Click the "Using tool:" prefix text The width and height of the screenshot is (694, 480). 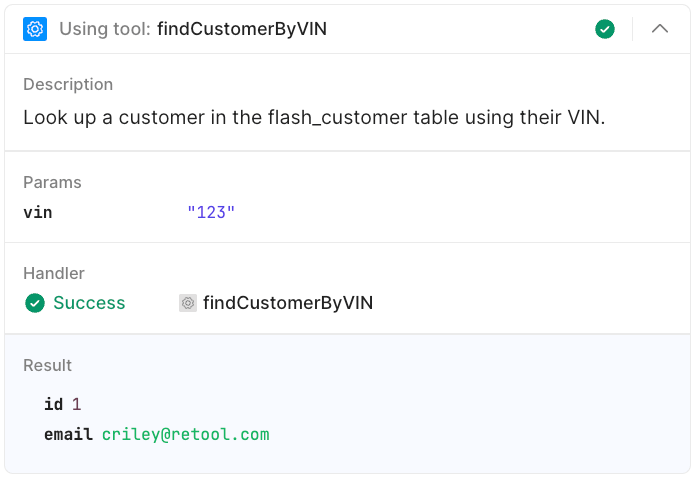click(105, 29)
